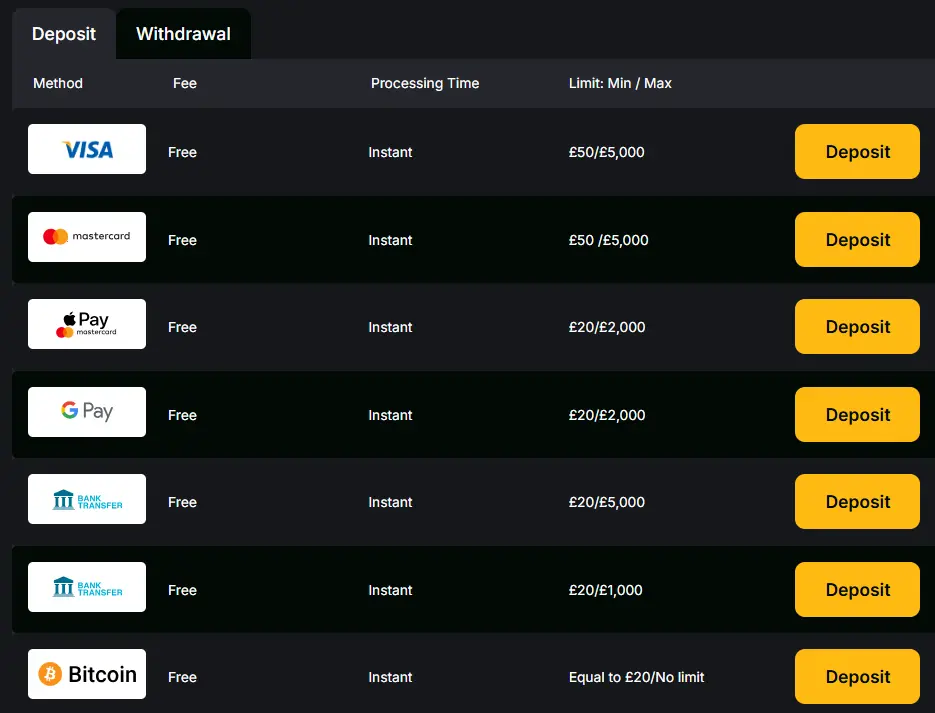Switch to the Withdrawal tab
This screenshot has height=713, width=935.
point(183,34)
